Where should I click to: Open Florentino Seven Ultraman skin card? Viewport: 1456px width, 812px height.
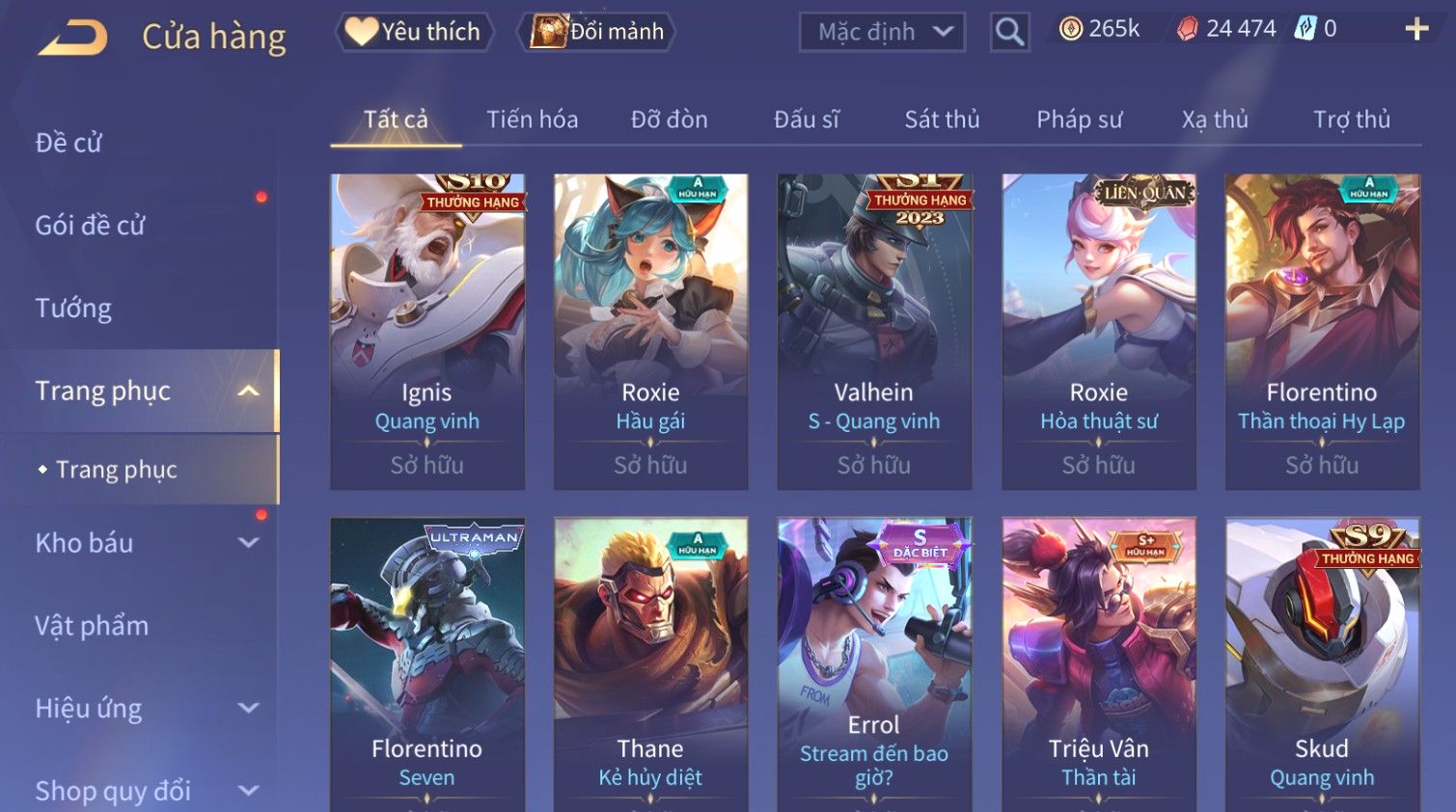tap(427, 664)
